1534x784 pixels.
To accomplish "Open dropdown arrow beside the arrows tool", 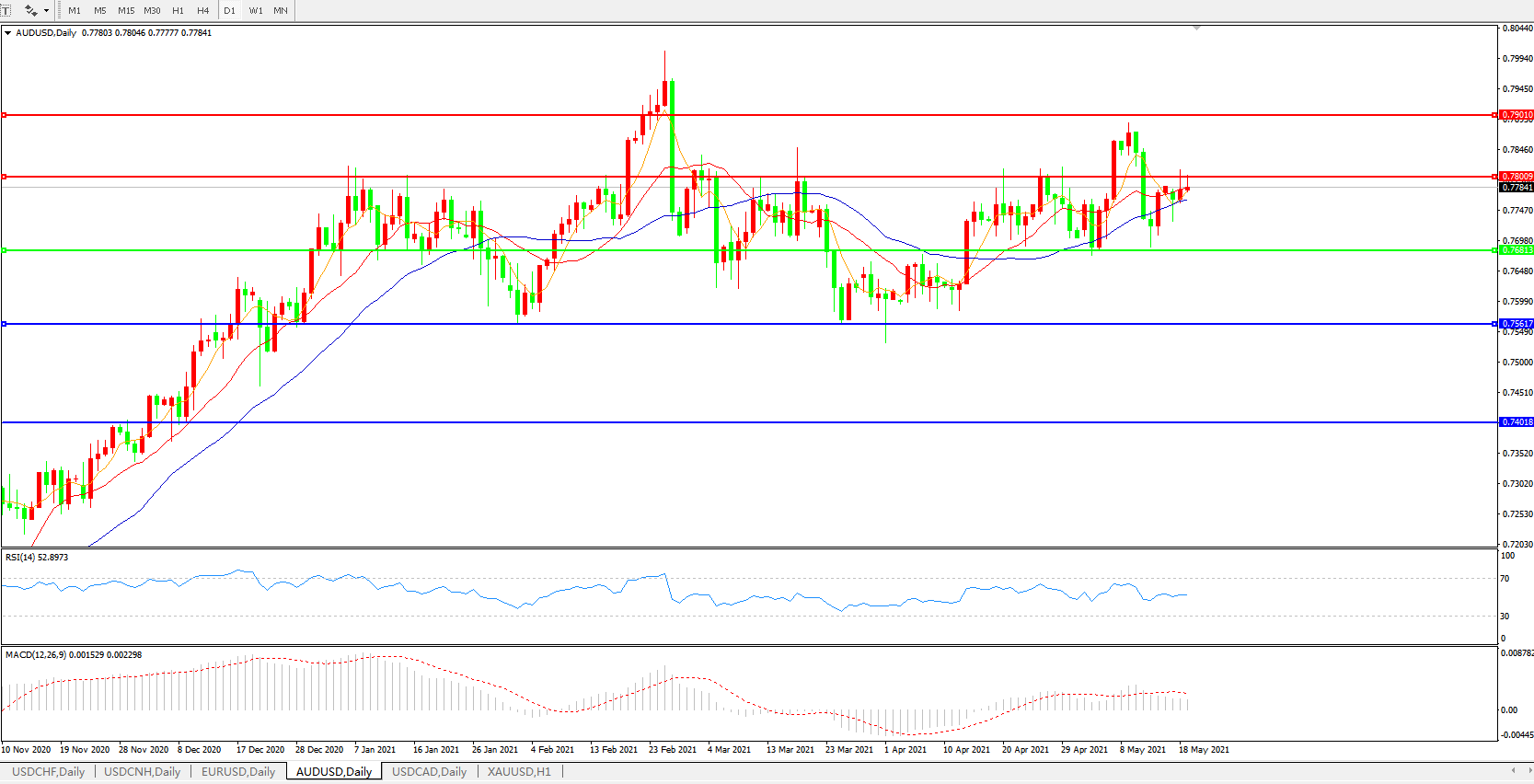I will 46,10.
